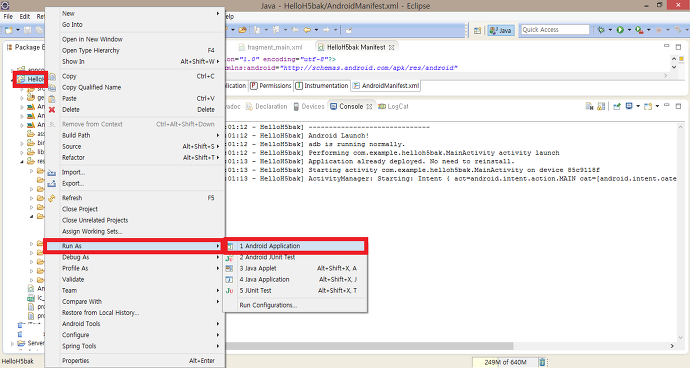Choose Delete from the context menu
Image resolution: width=690 pixels, height=368 pixels.
pyautogui.click(x=134, y=110)
